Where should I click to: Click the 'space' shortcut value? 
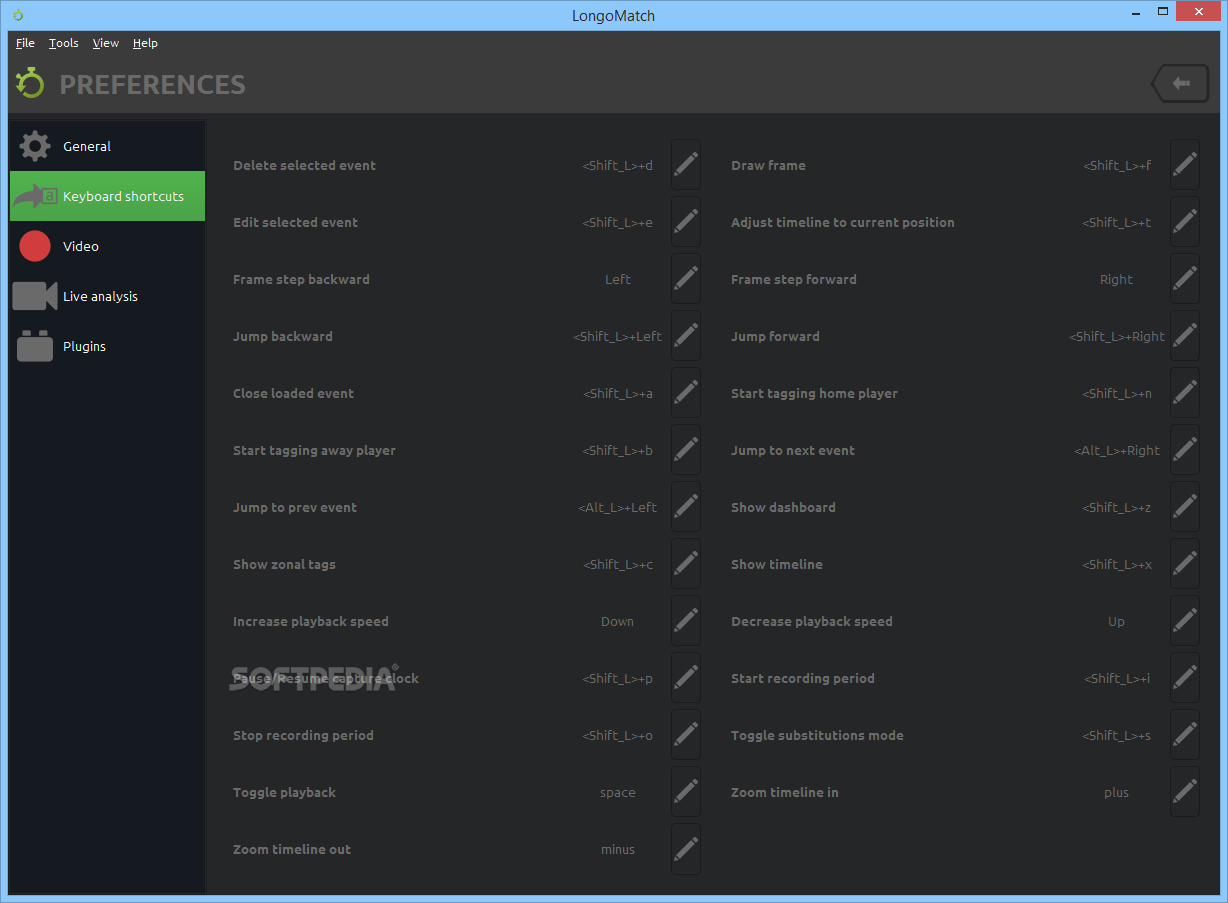[617, 793]
